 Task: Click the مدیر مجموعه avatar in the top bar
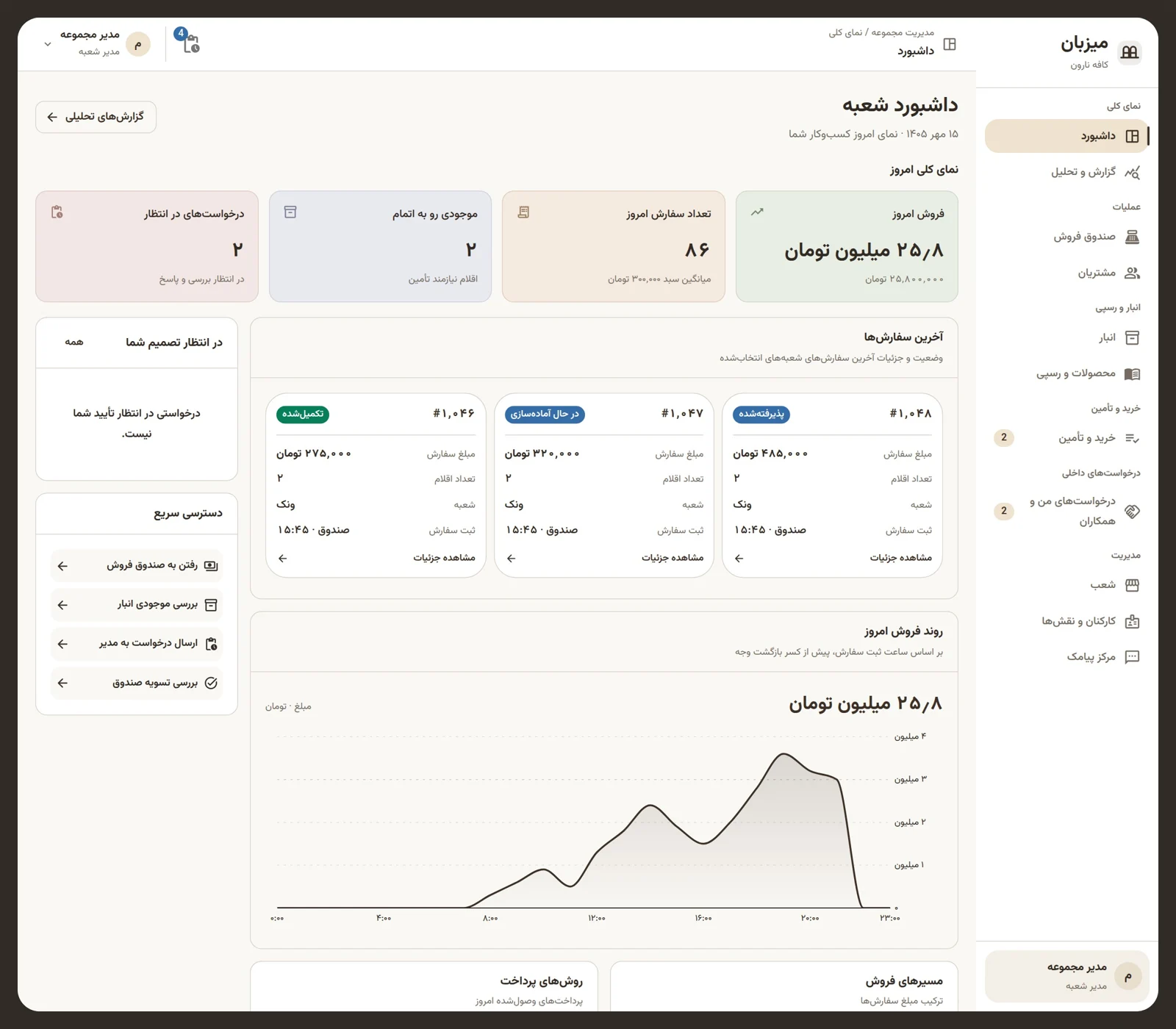click(x=138, y=44)
